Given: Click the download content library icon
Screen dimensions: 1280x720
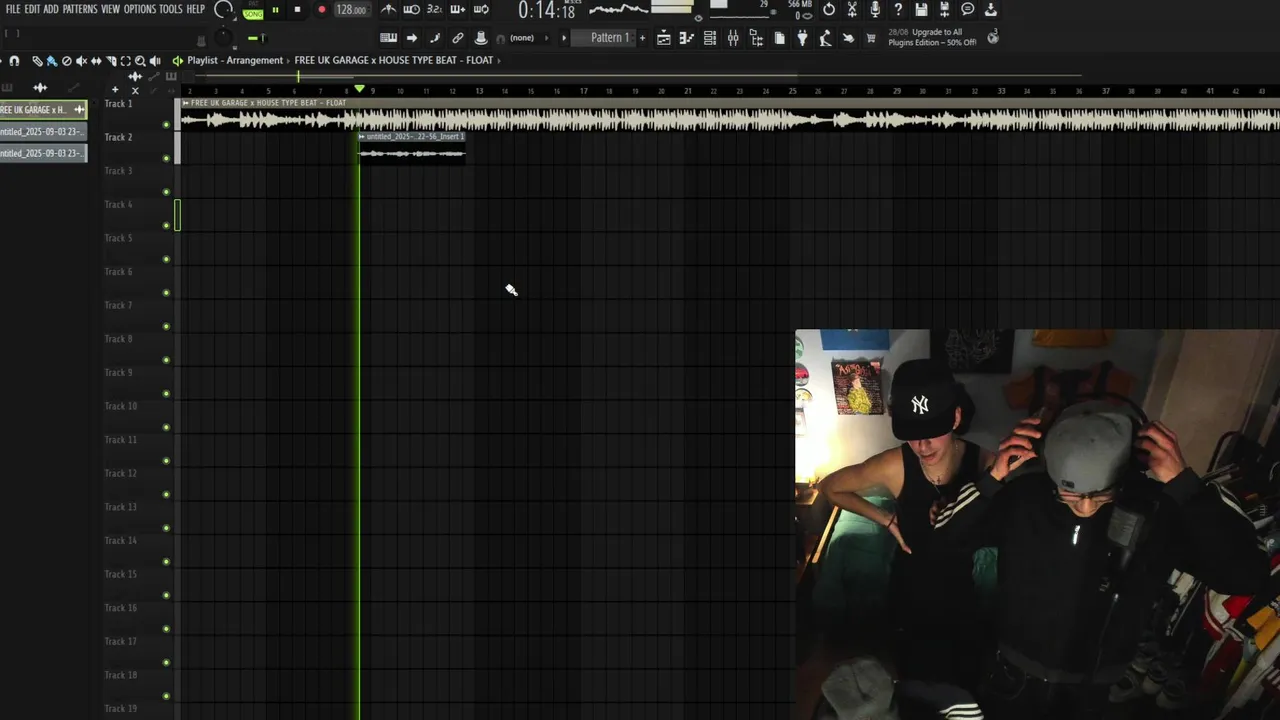Looking at the screenshot, I should [x=991, y=10].
